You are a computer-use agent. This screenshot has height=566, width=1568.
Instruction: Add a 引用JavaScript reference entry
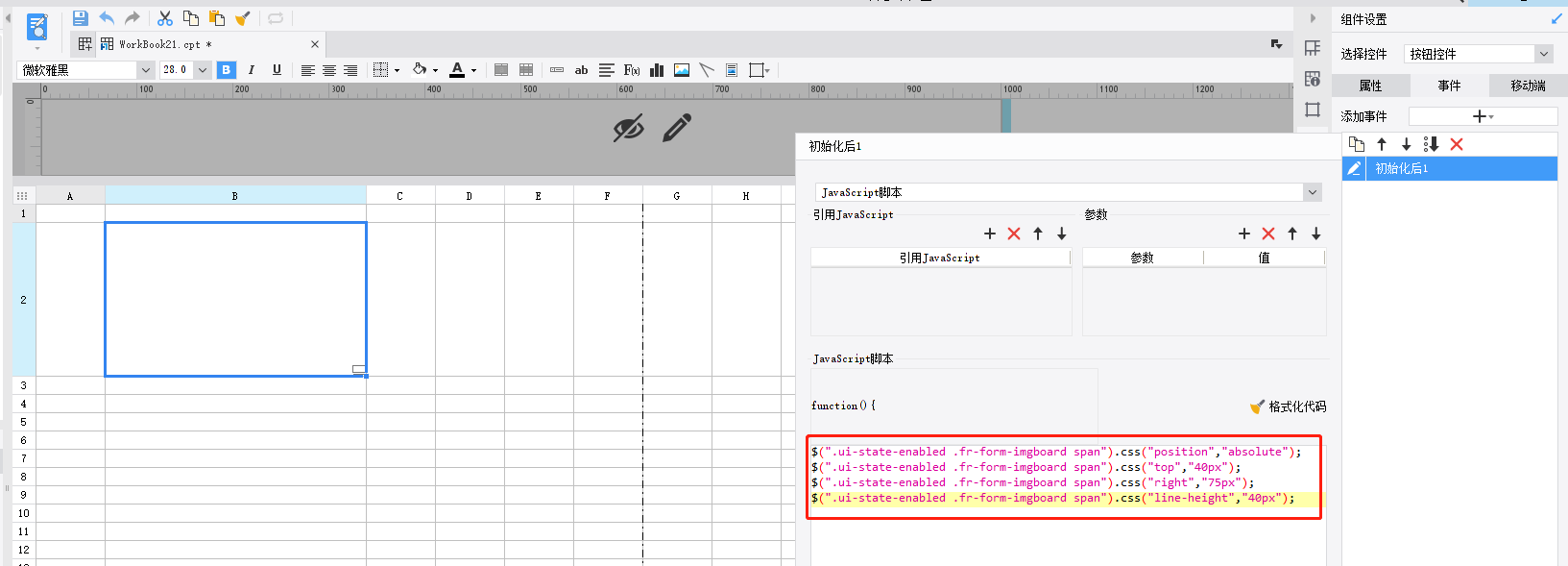(990, 234)
